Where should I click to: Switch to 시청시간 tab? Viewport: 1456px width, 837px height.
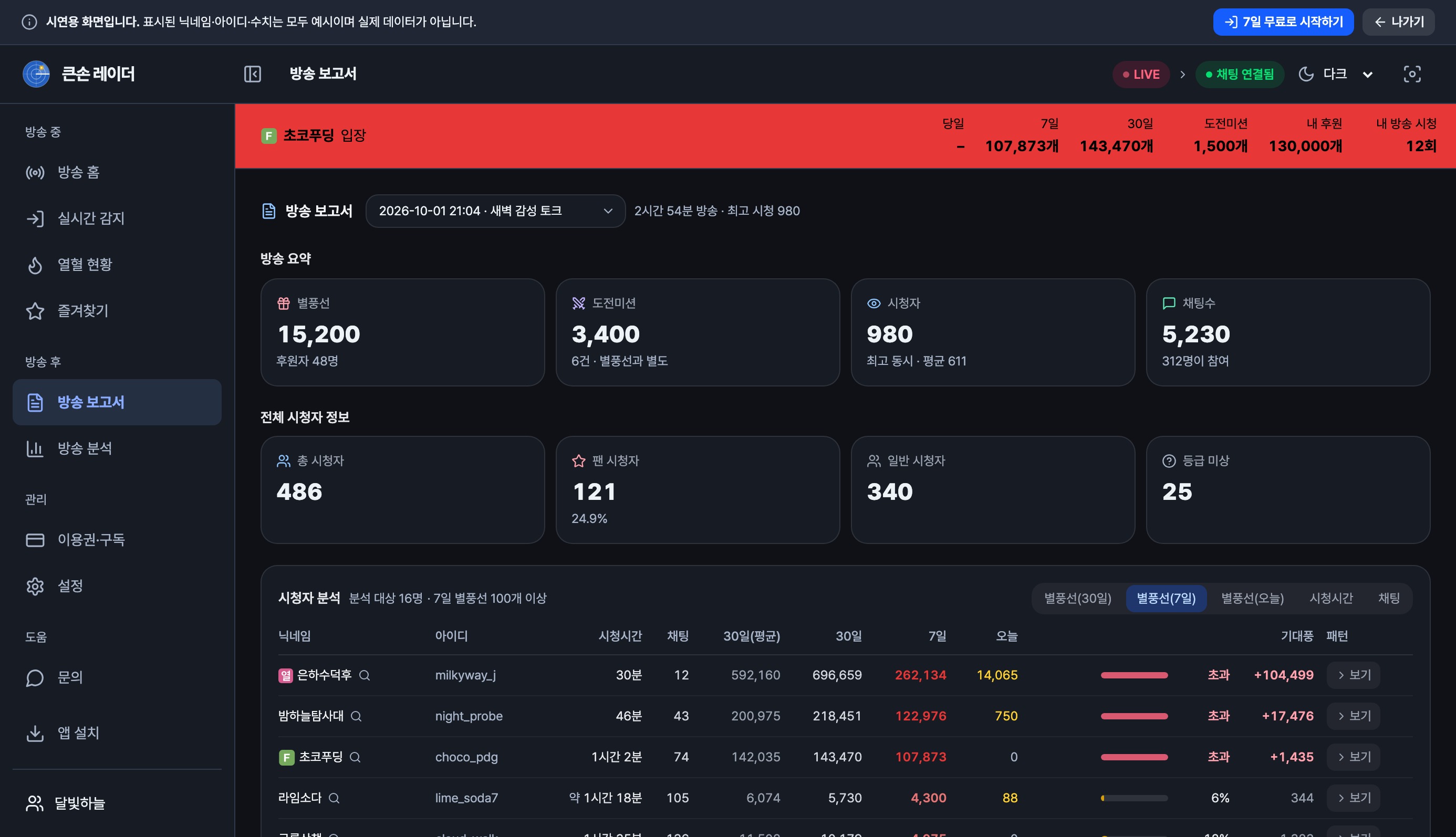tap(1330, 599)
